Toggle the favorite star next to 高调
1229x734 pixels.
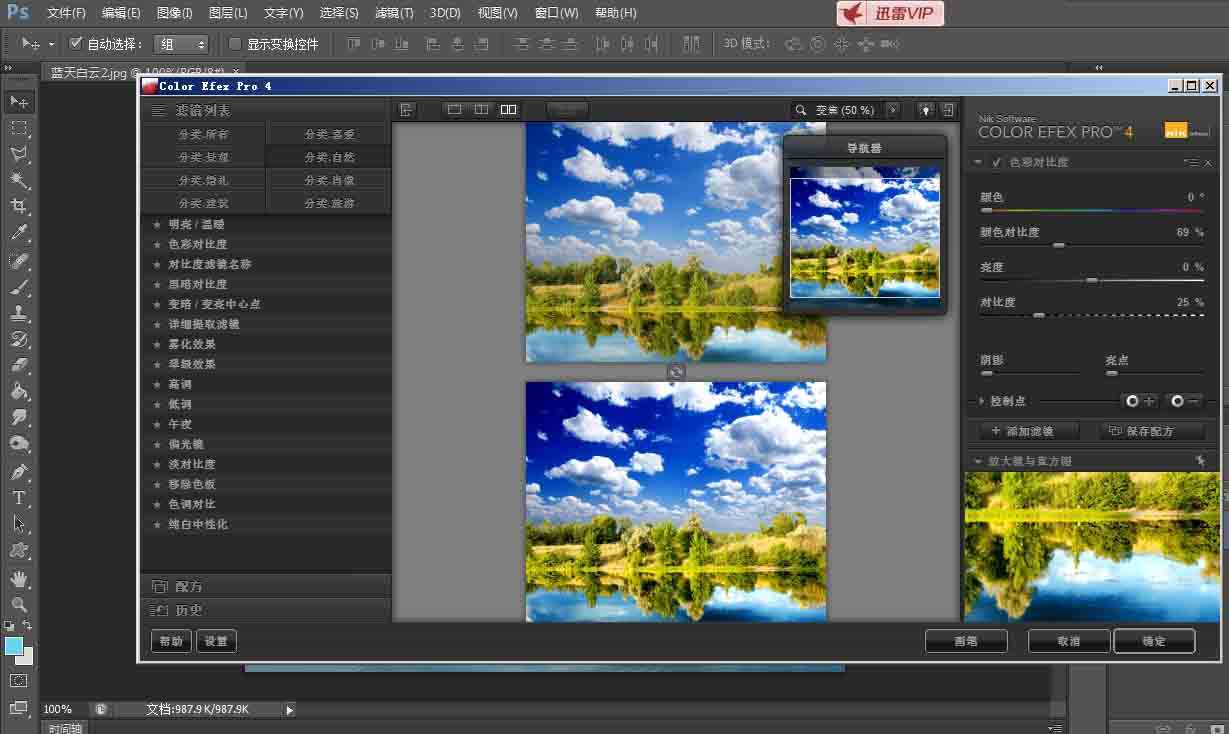point(157,384)
